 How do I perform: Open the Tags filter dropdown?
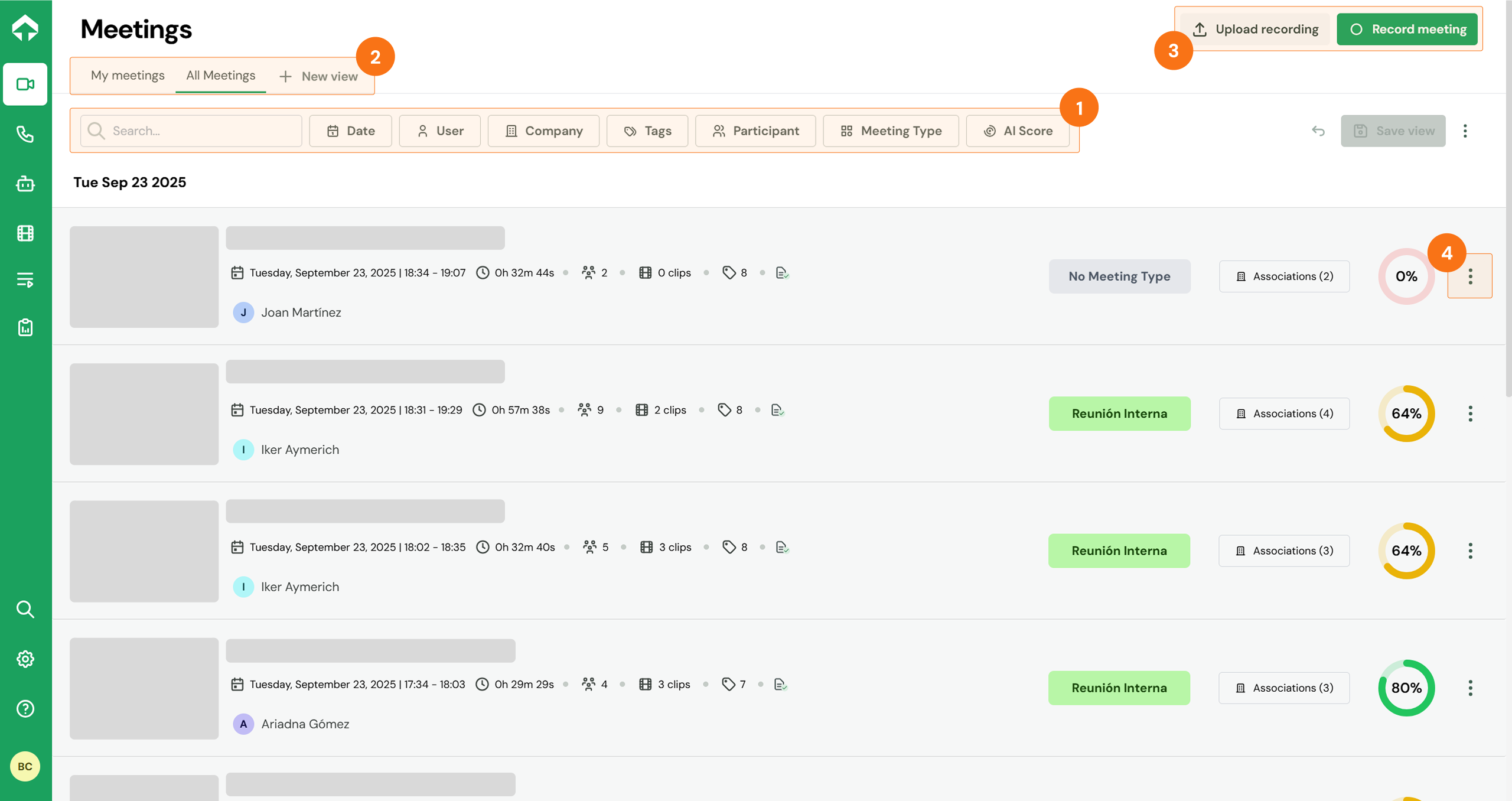647,131
